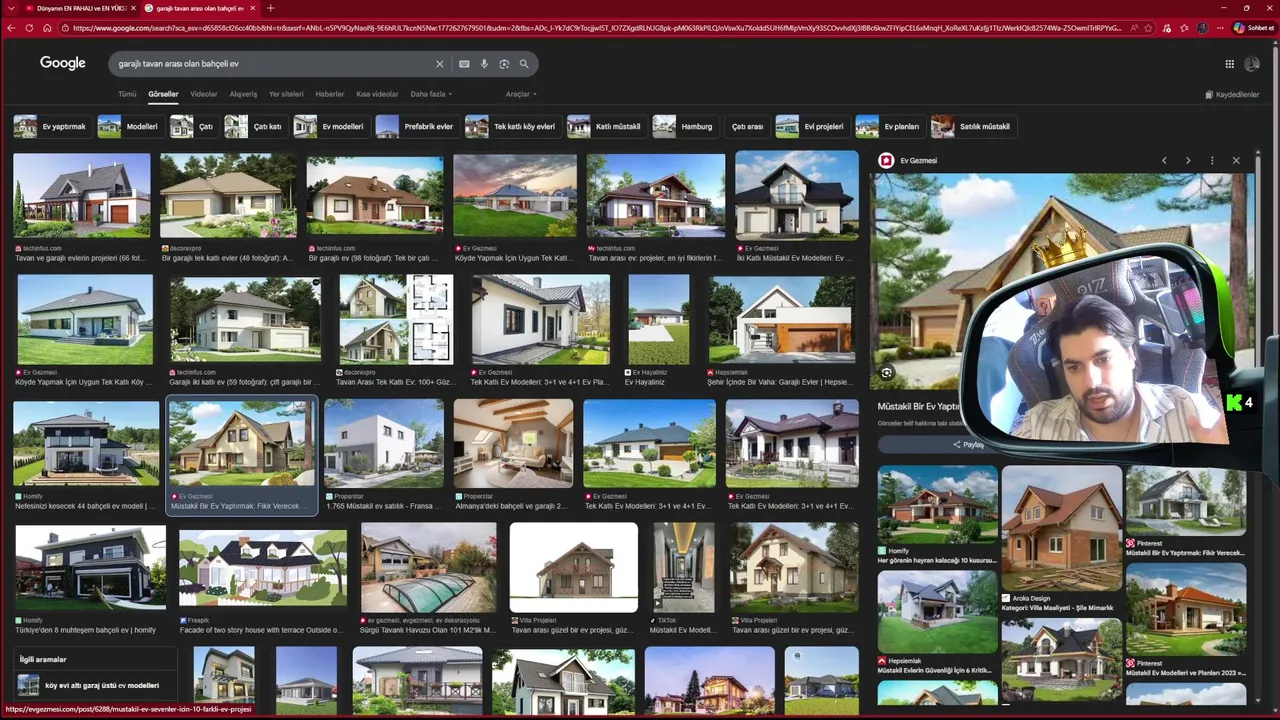
Task: Open Tavan ve garajlı evlerin projeleri thumbnail
Action: click(82, 195)
